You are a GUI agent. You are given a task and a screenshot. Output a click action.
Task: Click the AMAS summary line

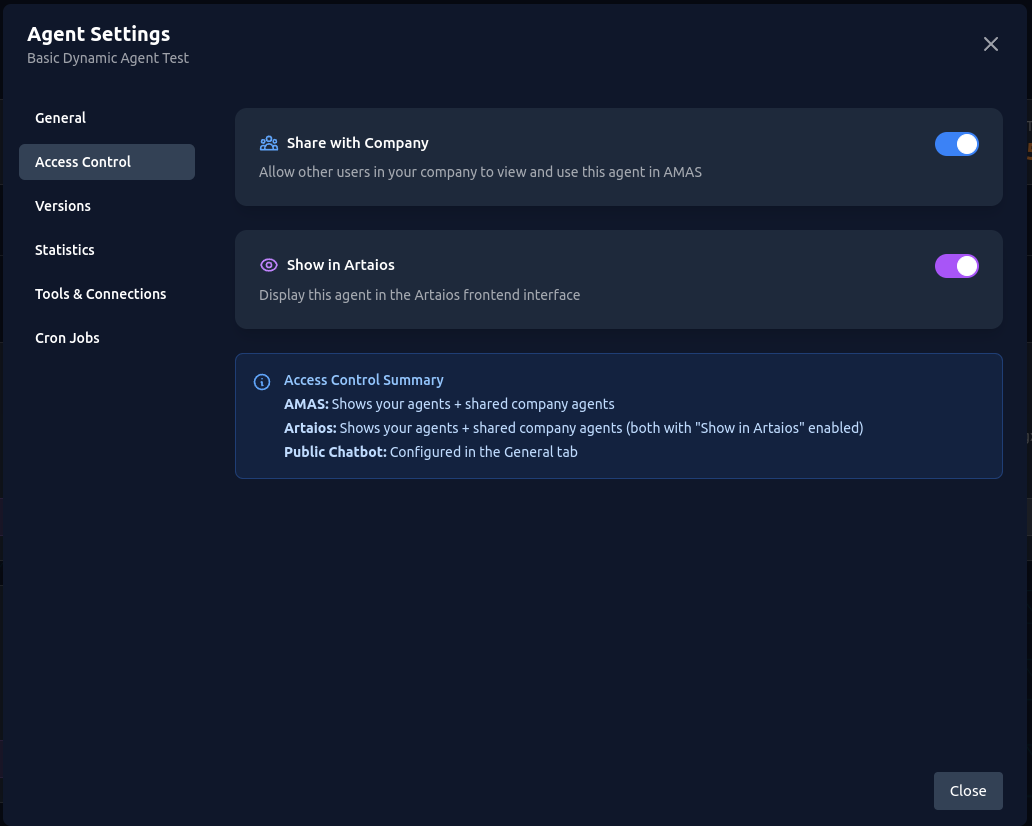(449, 404)
